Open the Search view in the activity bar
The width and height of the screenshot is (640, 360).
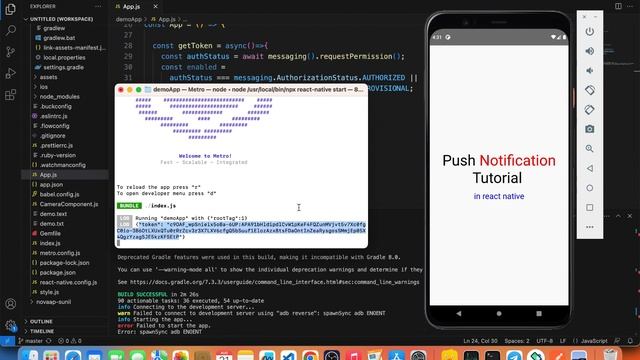11,30
